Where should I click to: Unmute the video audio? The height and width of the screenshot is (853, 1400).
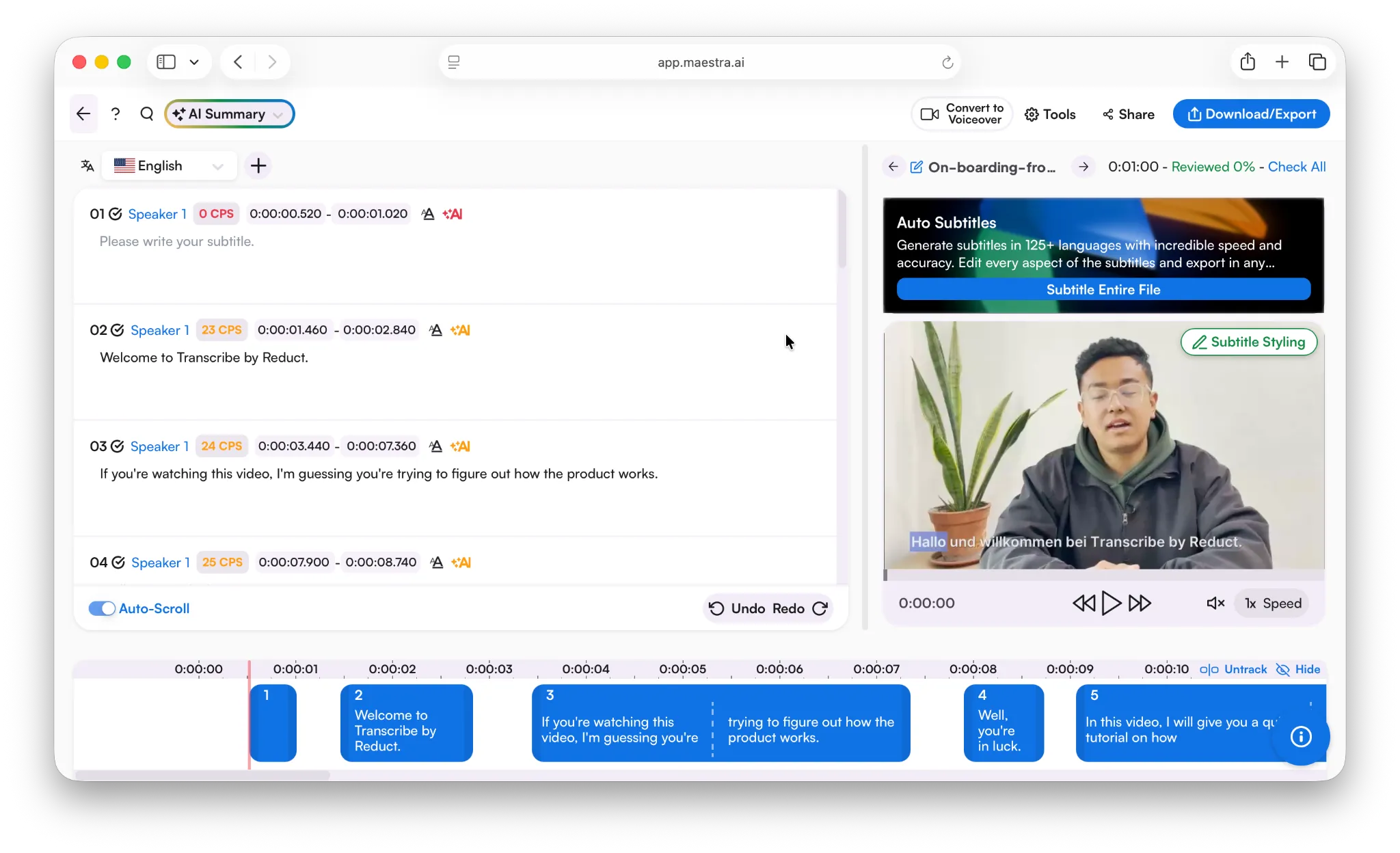click(x=1215, y=603)
